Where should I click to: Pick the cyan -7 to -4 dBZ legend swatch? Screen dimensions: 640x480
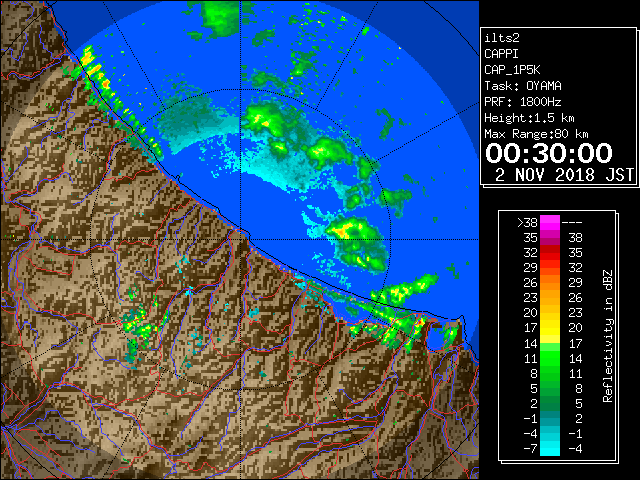(550, 449)
